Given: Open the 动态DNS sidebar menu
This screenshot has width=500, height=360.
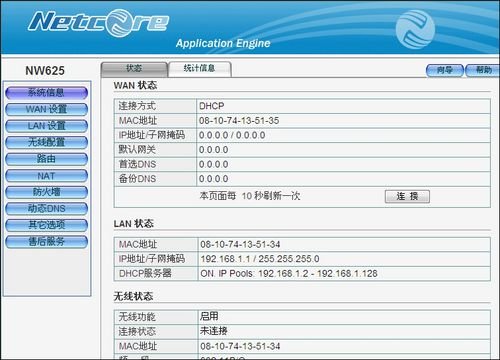Looking at the screenshot, I should point(46,209).
